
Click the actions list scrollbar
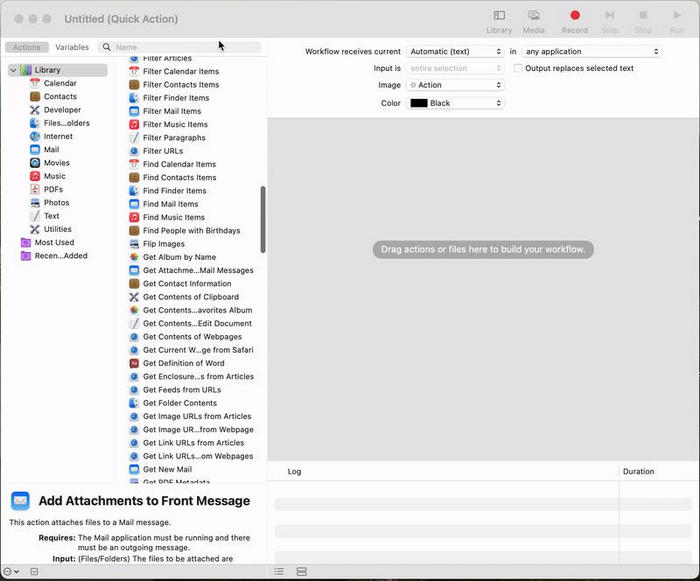tap(263, 220)
